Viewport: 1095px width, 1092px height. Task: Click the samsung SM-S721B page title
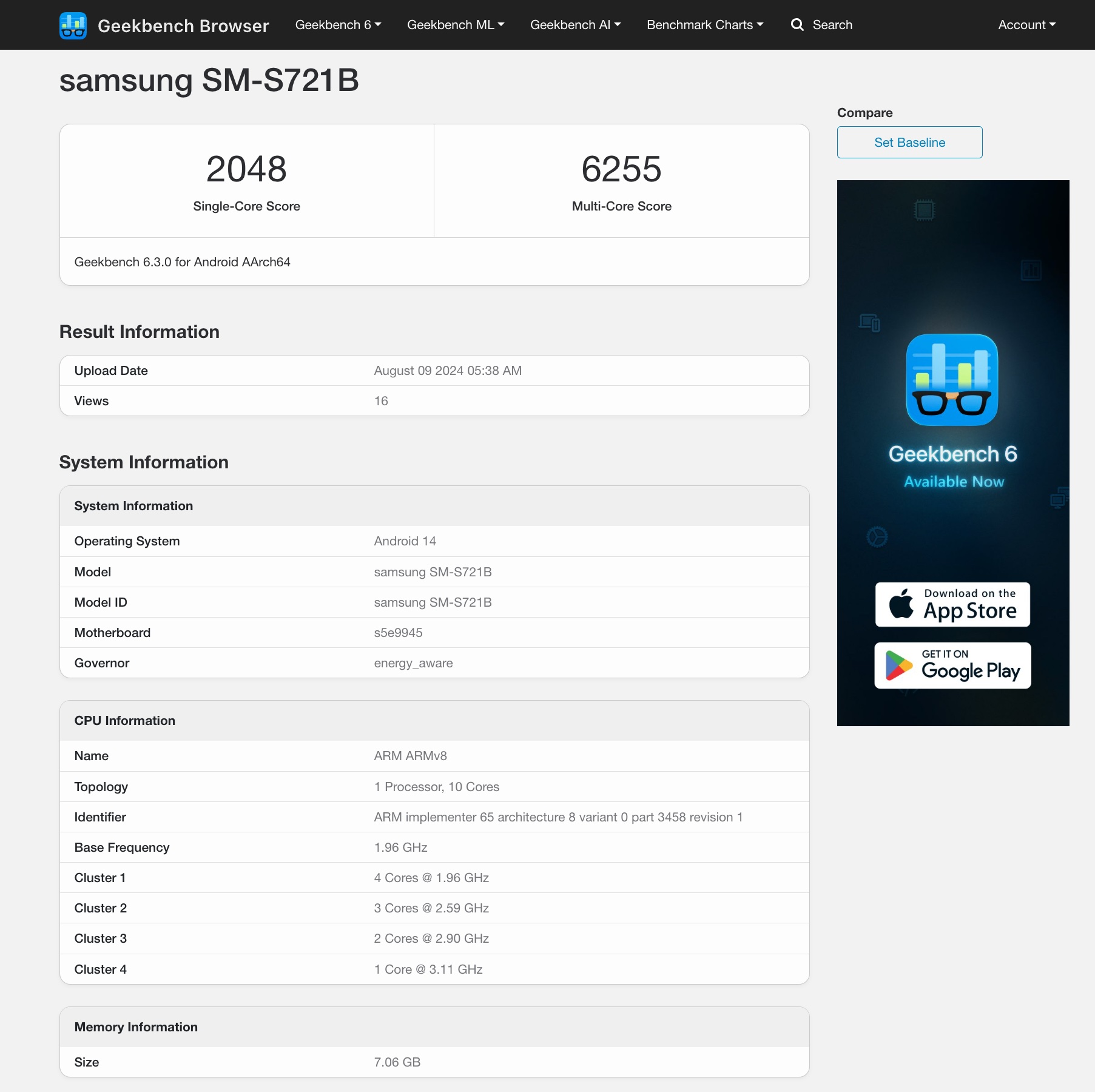(x=209, y=81)
